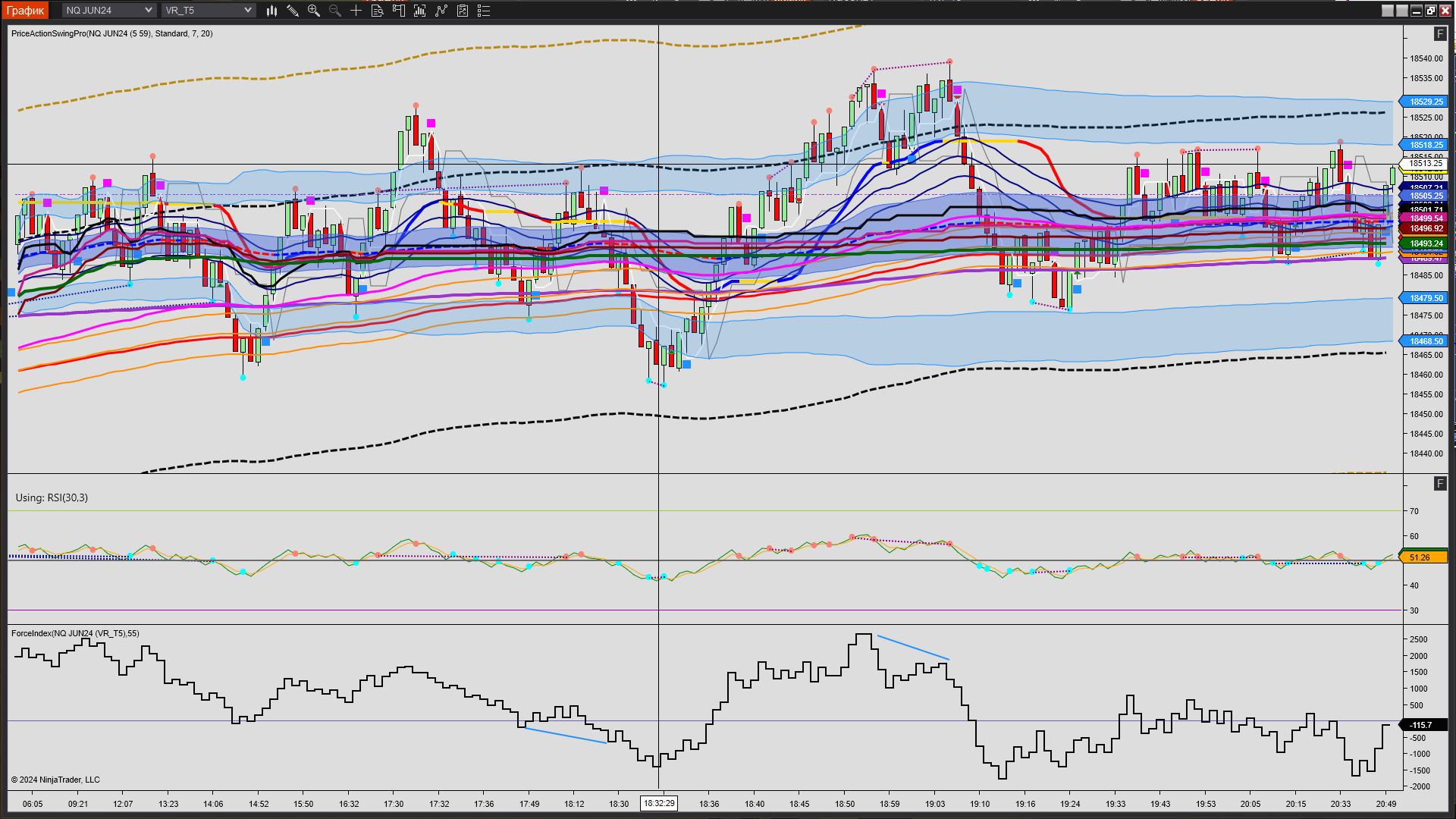Click the 18:32:29 crosshair time marker
This screenshot has width=1456, height=819.
(659, 804)
